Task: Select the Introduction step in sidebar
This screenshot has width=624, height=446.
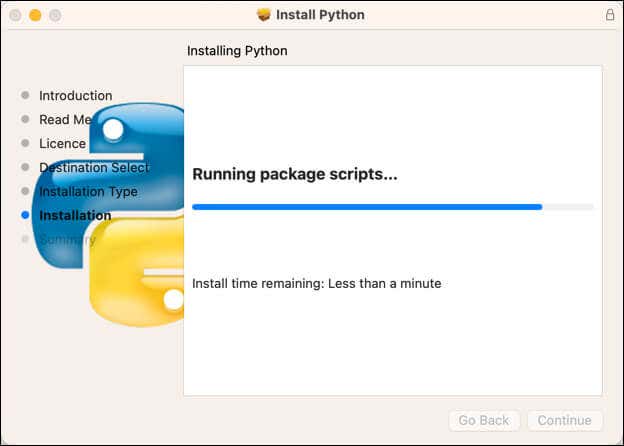Action: click(76, 95)
